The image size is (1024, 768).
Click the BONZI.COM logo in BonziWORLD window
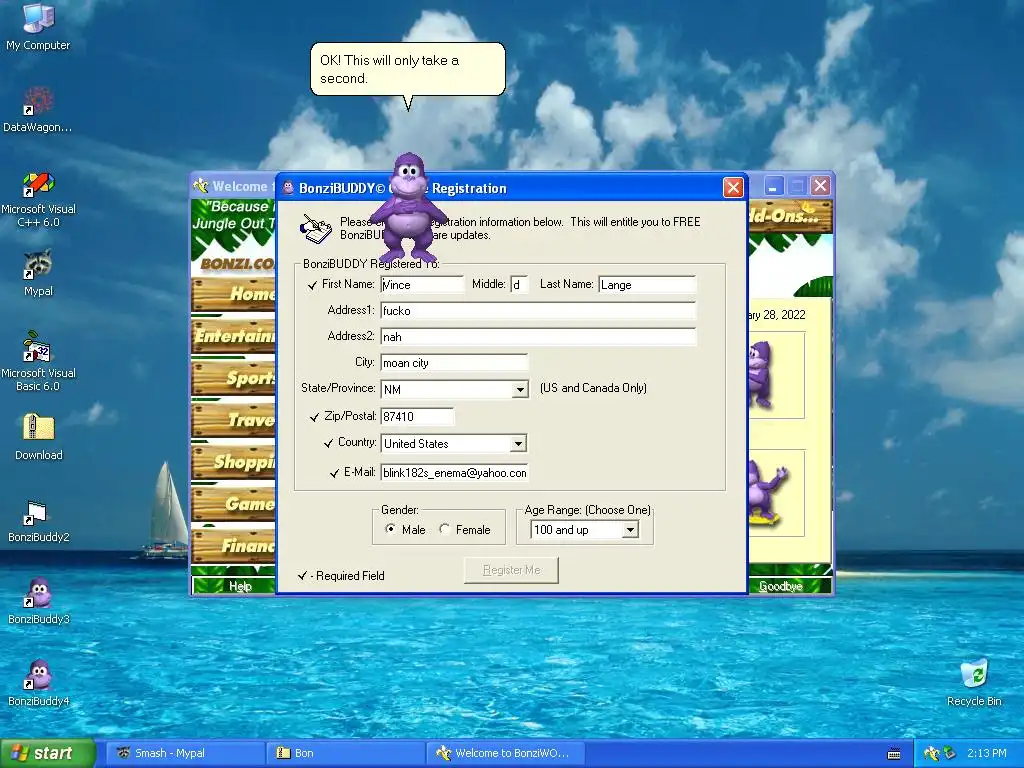(236, 264)
